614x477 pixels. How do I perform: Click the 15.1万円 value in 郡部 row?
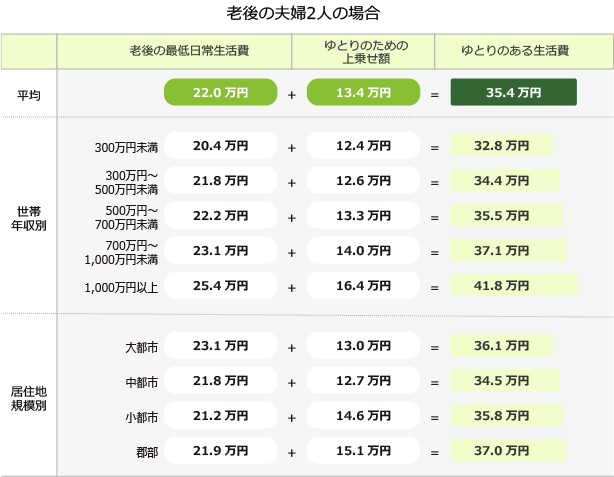[x=363, y=450]
